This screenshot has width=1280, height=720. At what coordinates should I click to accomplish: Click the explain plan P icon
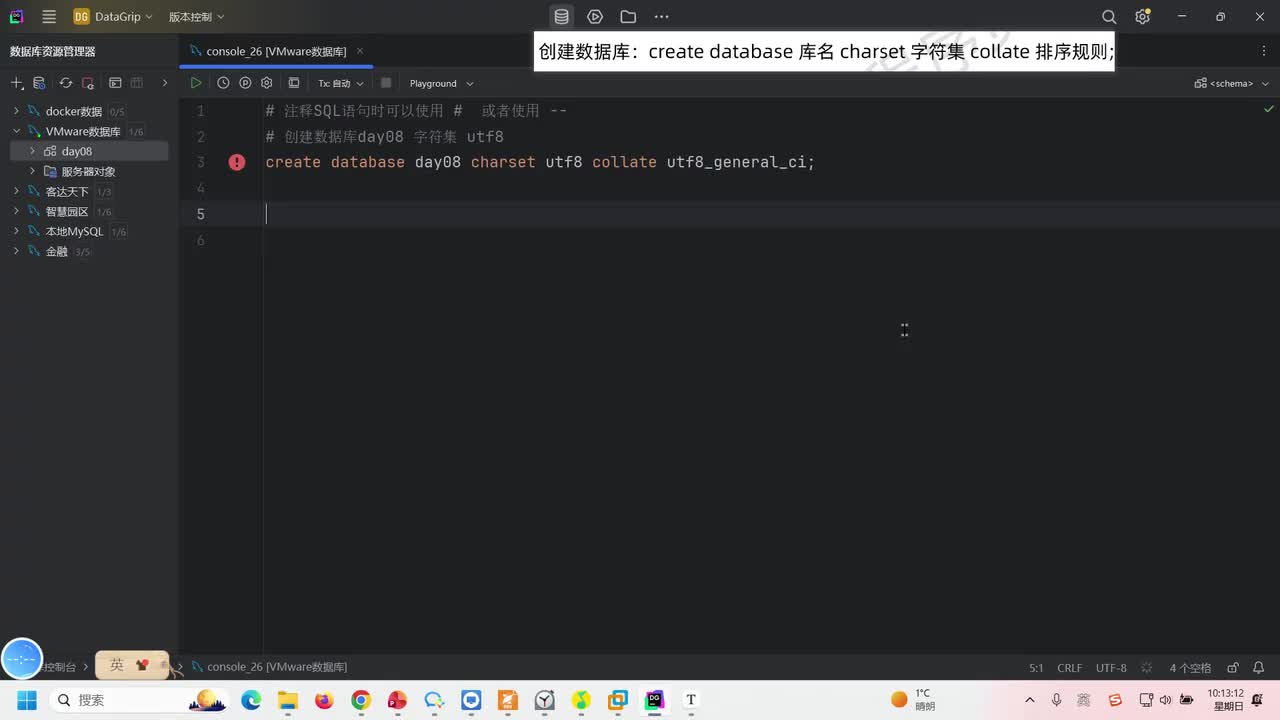[245, 83]
